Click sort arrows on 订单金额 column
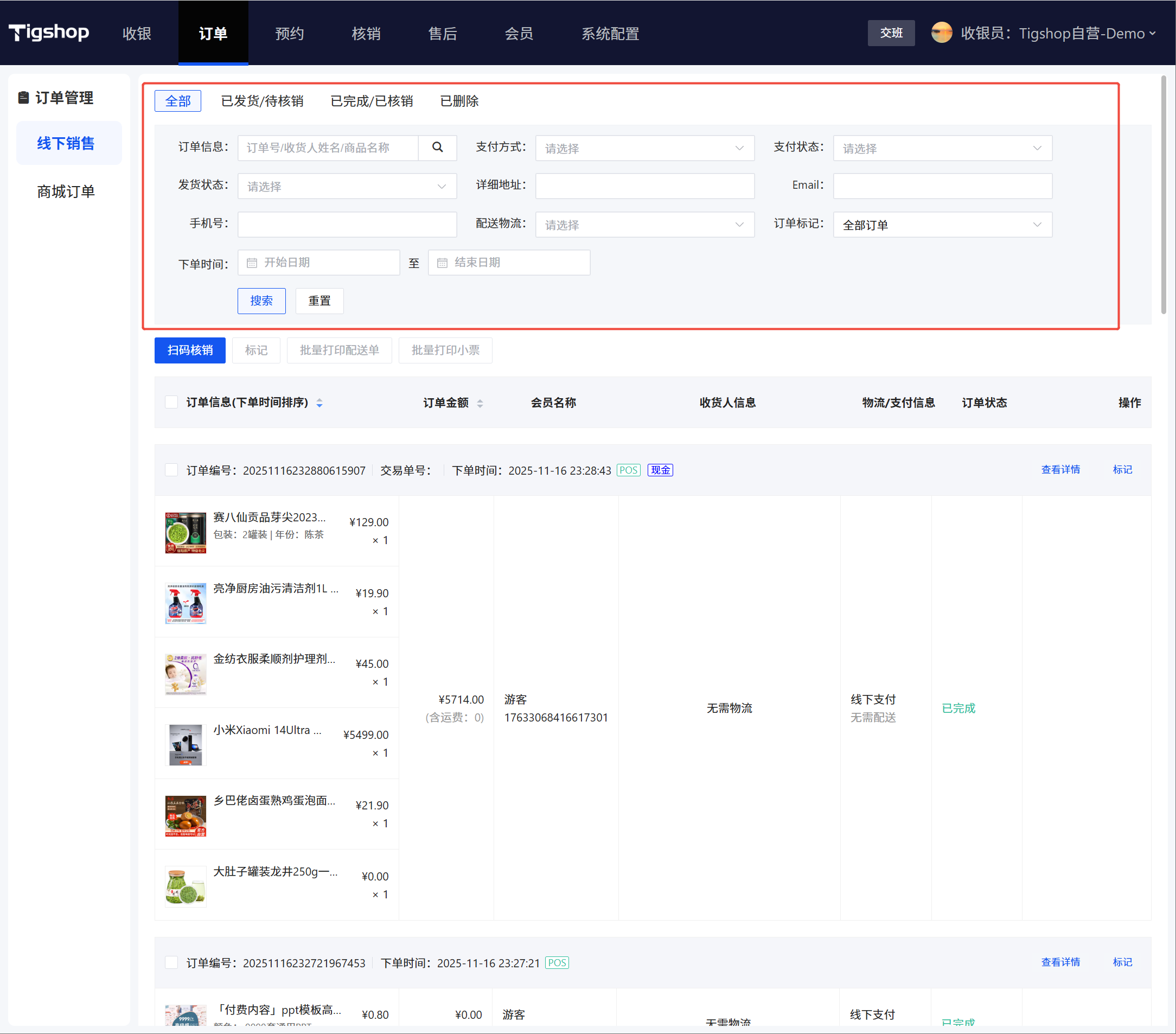Image resolution: width=1176 pixels, height=1034 pixels. click(480, 403)
